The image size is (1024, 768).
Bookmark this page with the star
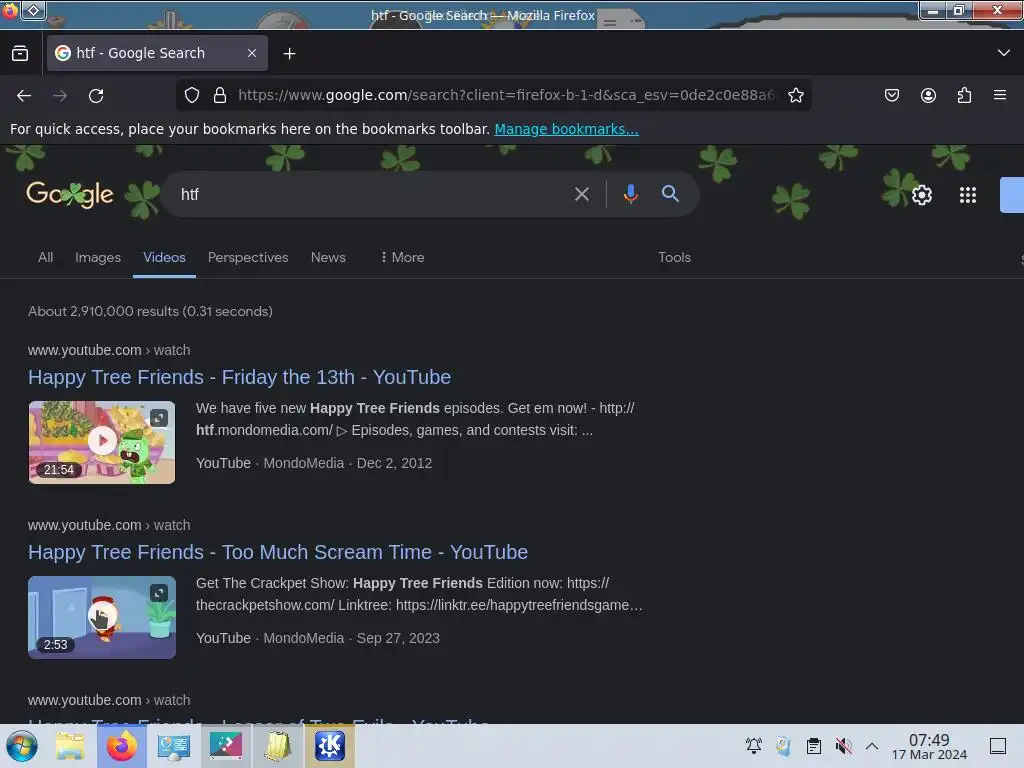(795, 95)
